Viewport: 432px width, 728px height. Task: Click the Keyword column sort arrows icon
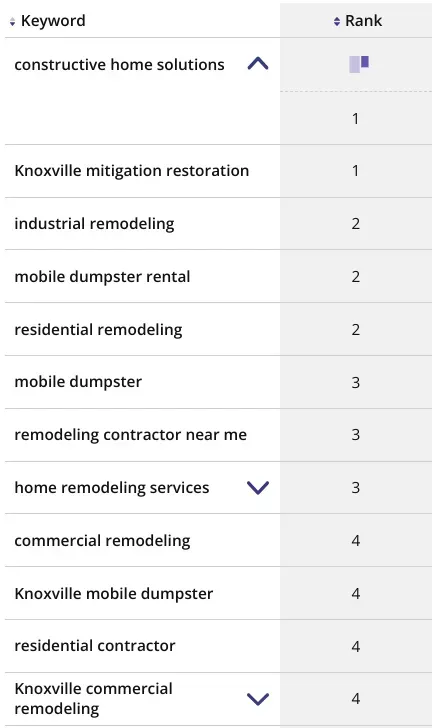click(x=12, y=22)
